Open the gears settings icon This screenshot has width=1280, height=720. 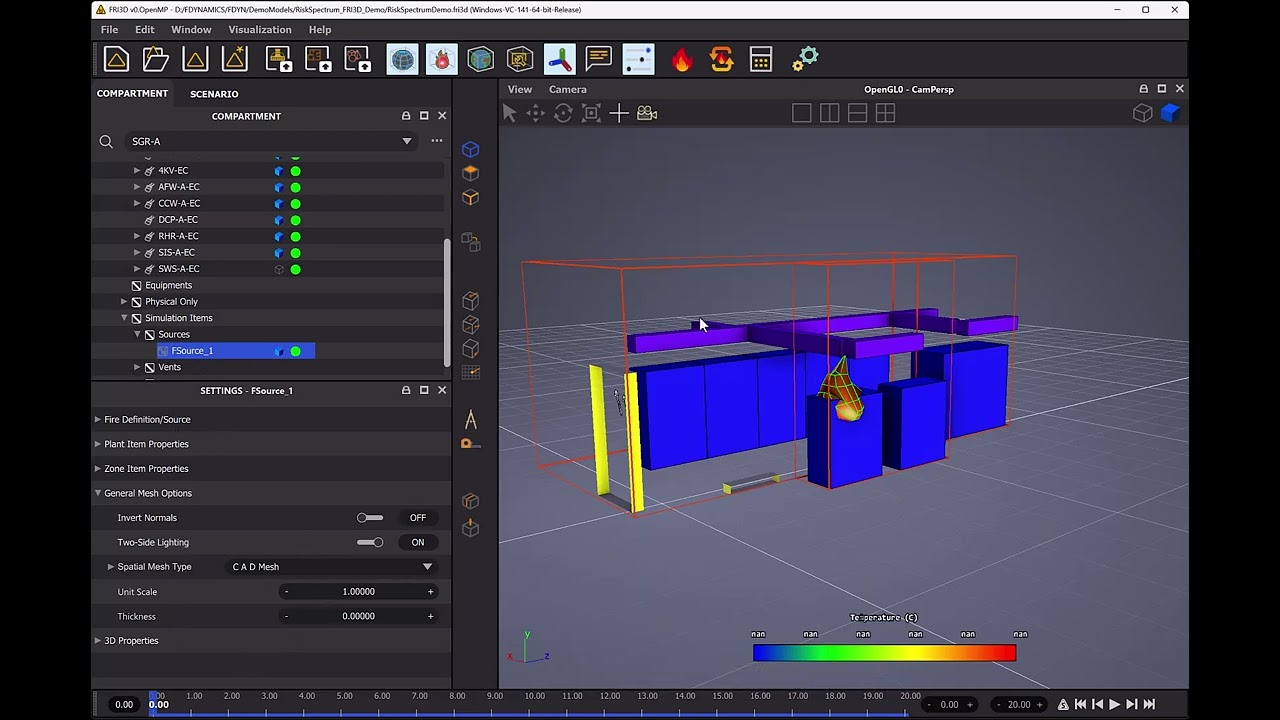805,60
